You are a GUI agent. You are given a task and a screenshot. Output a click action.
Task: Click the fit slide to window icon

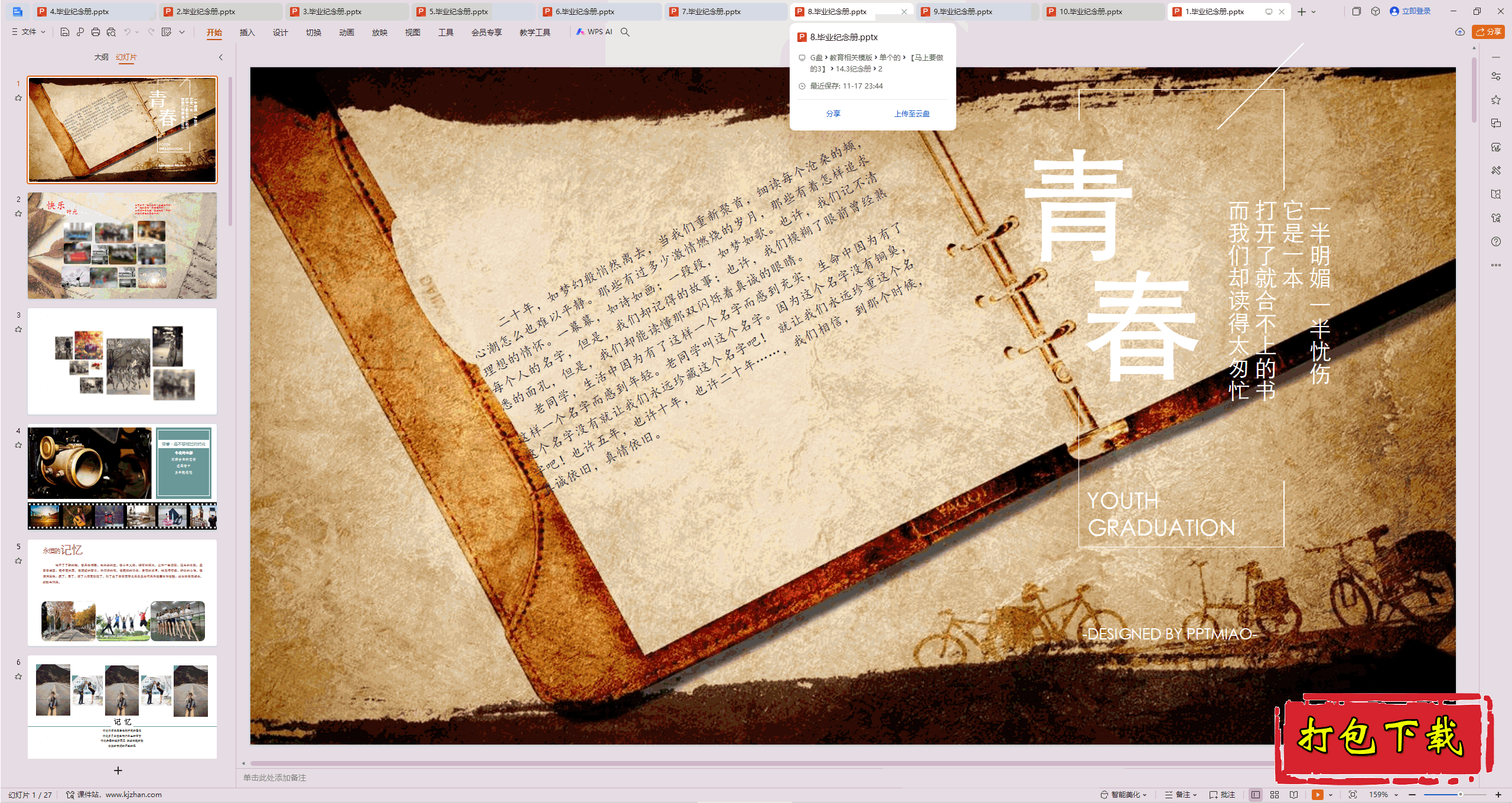[x=1353, y=795]
